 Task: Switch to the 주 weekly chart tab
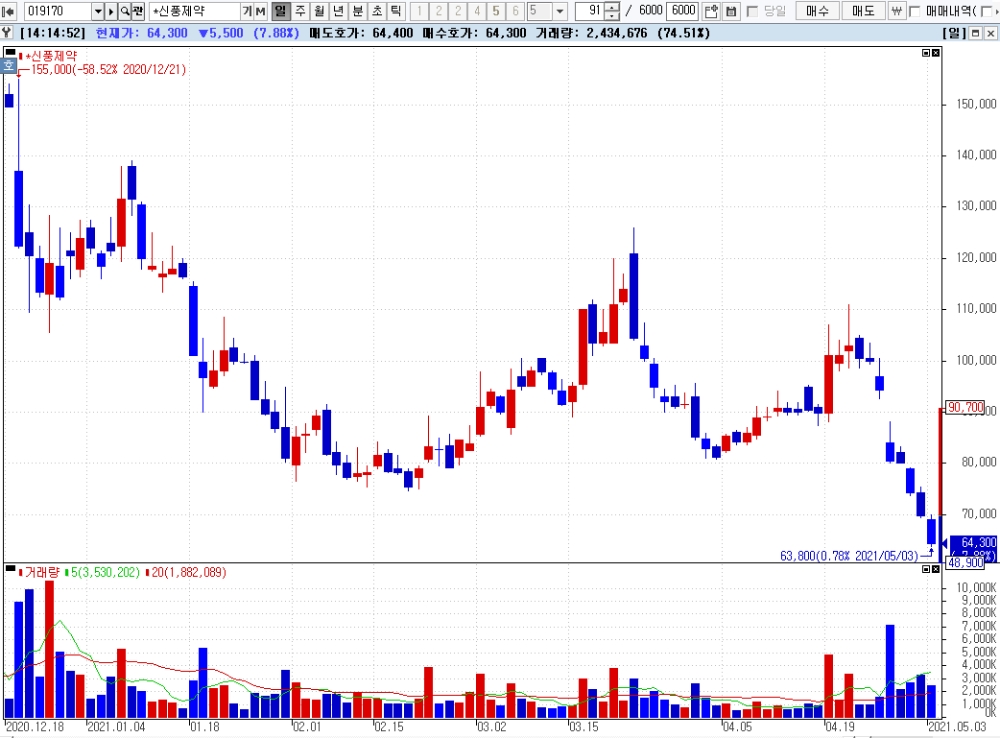pos(300,11)
